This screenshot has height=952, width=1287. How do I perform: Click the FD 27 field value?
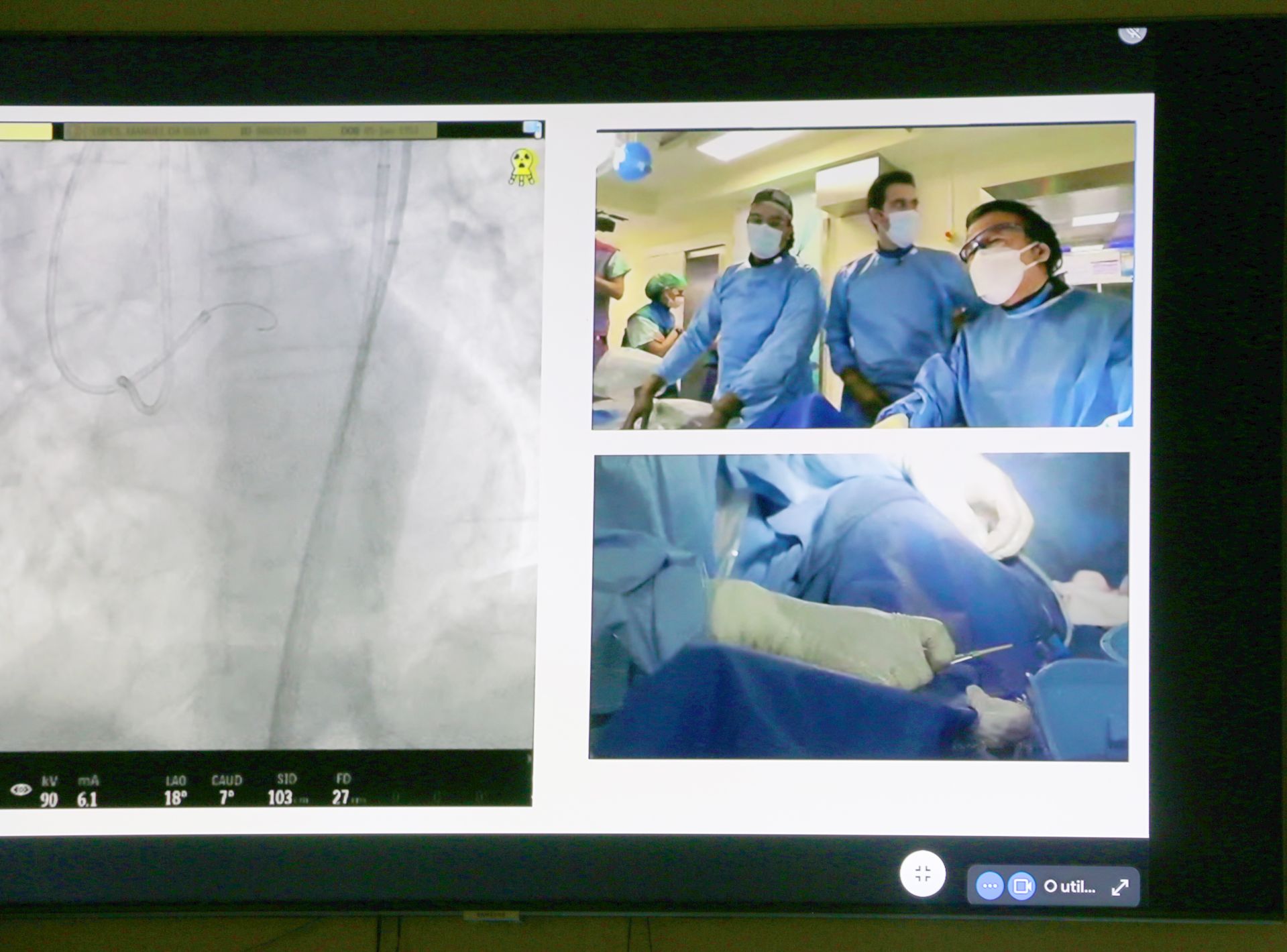342,796
